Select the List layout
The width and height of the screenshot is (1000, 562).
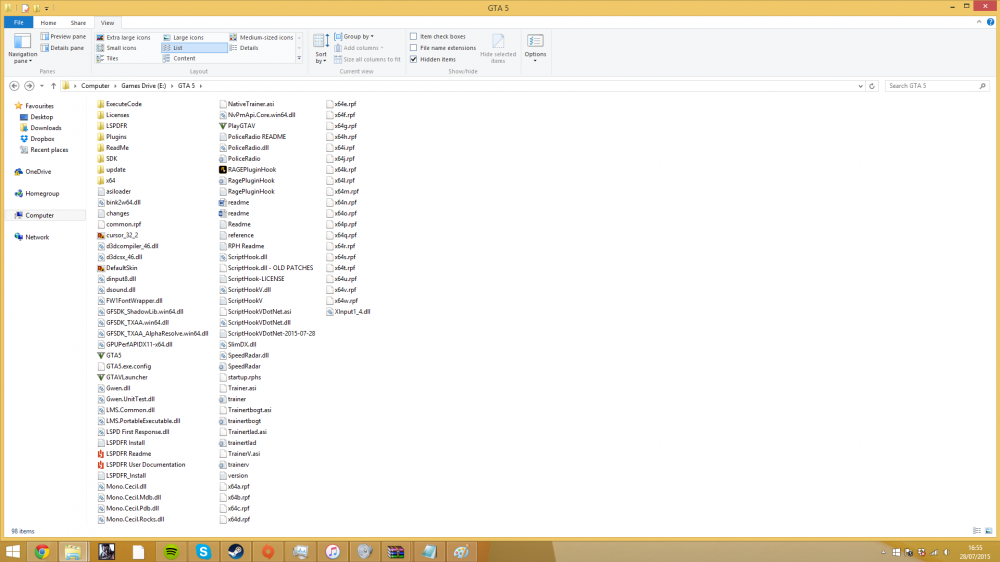coord(194,48)
